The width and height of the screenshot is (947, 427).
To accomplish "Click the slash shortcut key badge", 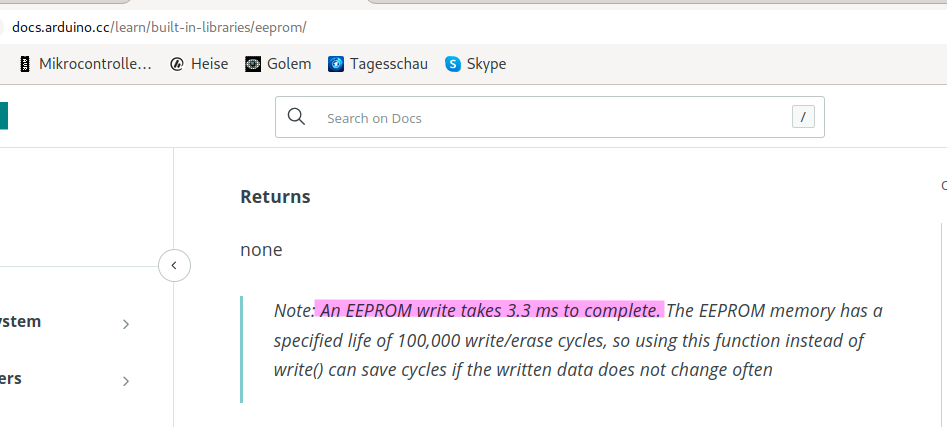I will click(803, 117).
